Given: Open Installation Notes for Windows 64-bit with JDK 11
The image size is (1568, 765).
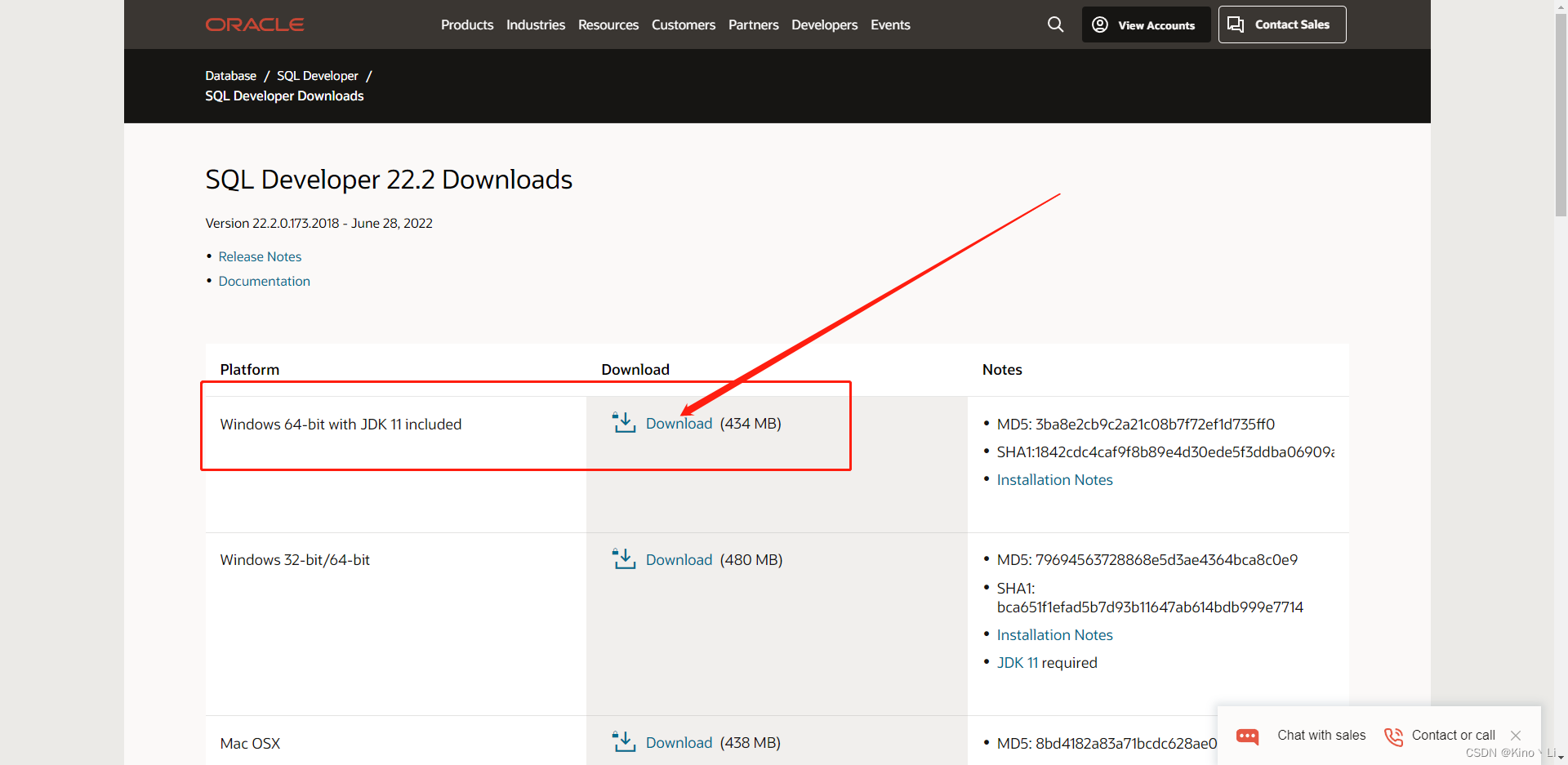Looking at the screenshot, I should [1054, 480].
